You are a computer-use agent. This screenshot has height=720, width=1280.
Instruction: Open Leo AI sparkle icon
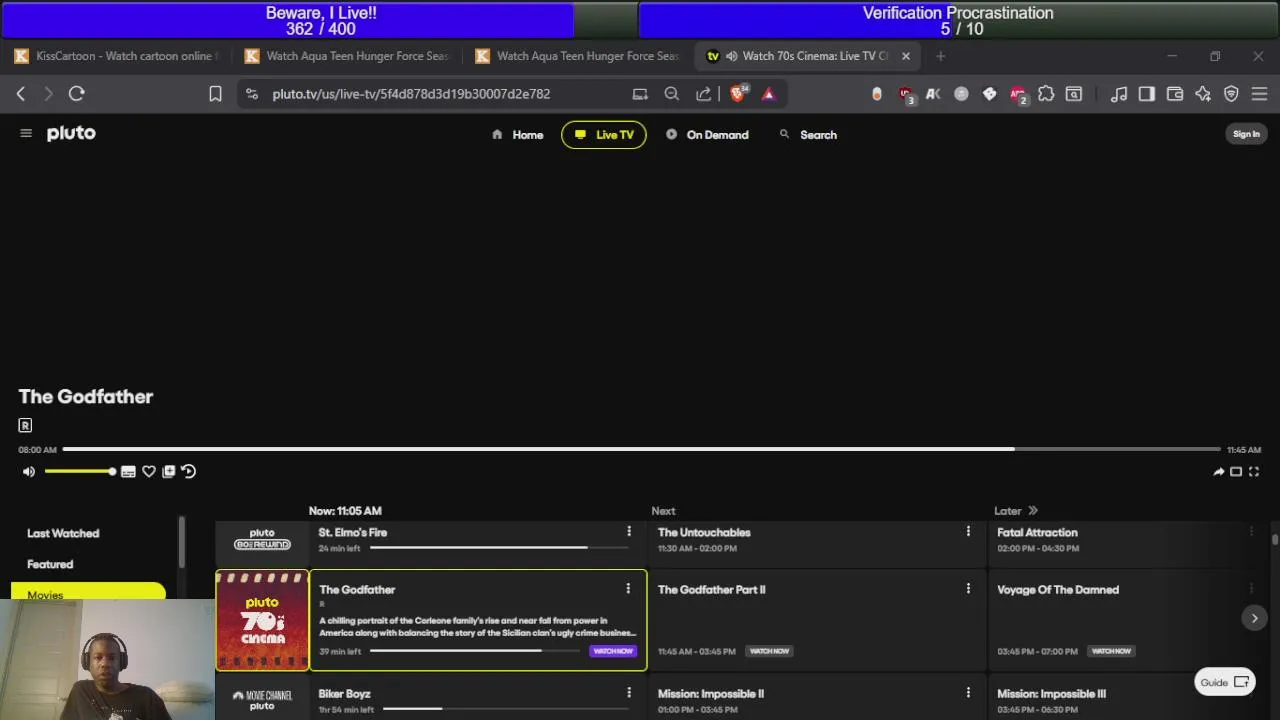1203,94
